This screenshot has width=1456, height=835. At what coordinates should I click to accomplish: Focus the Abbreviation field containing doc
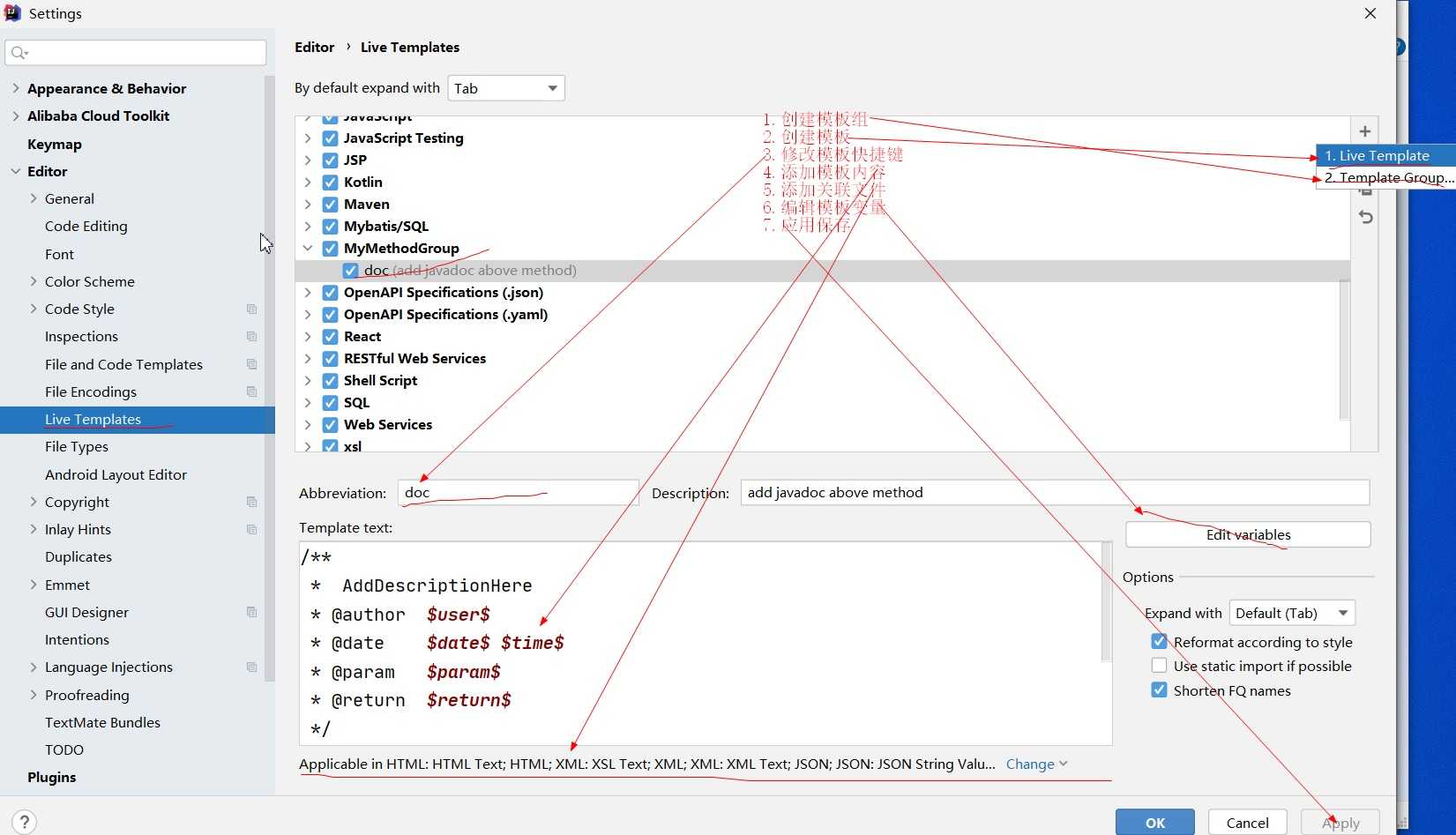518,493
